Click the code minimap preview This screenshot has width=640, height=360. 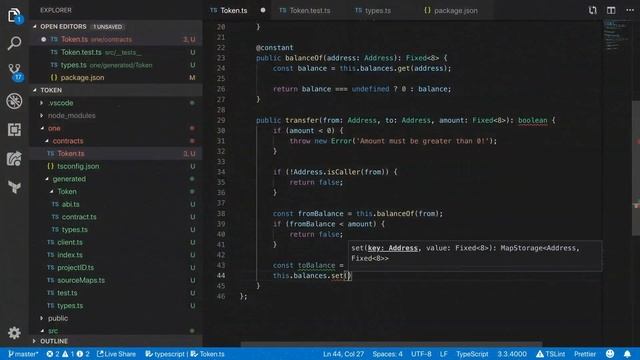coord(616,35)
